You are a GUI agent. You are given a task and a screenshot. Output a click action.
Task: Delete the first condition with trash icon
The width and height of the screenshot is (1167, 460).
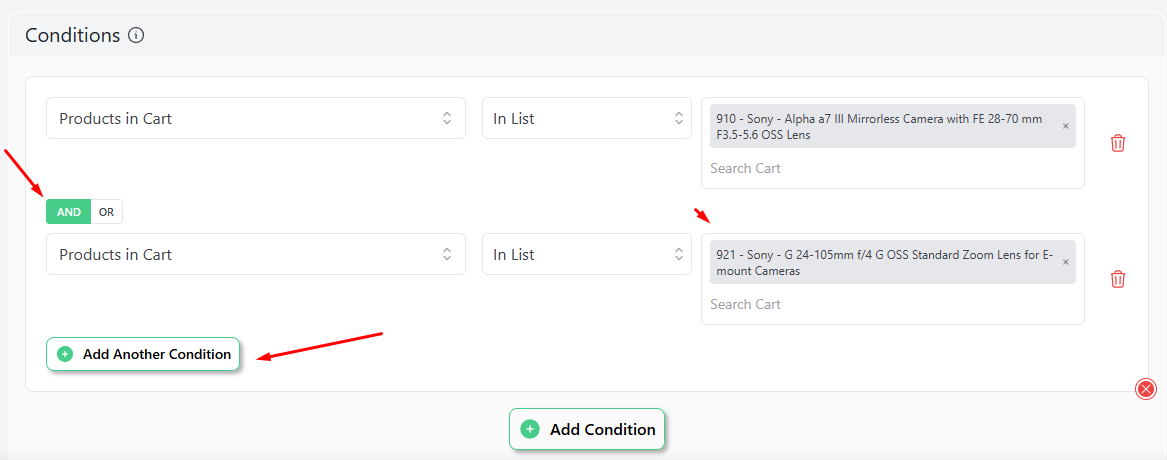(1117, 143)
